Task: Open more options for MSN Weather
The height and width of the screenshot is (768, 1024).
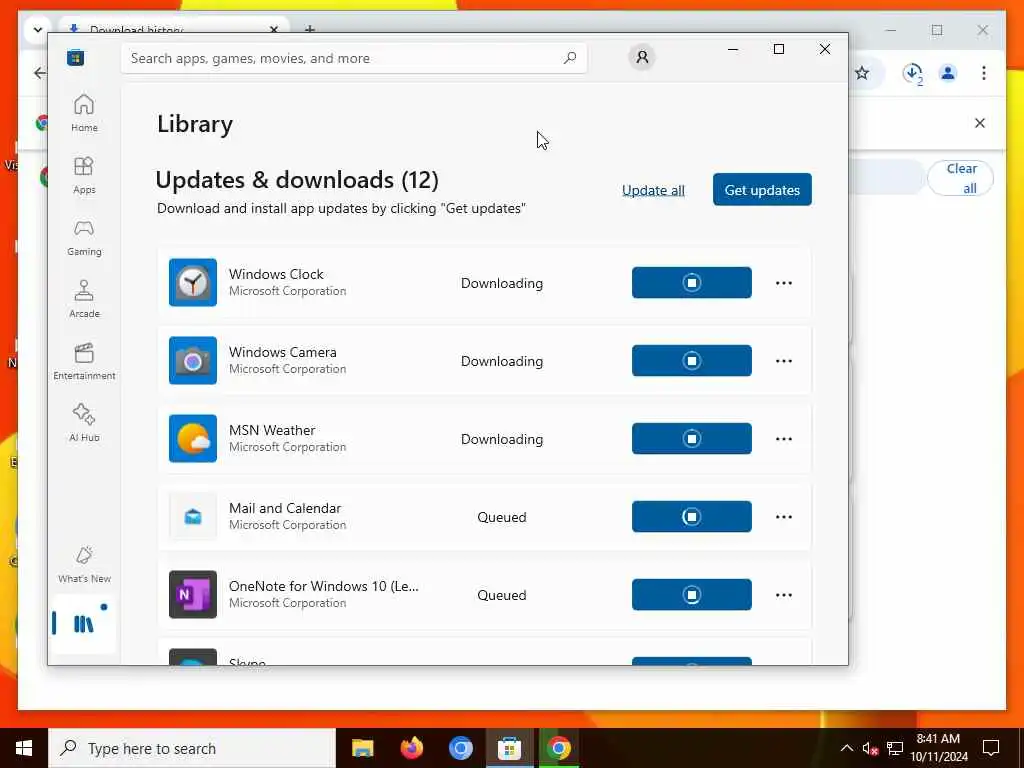Action: 784,439
